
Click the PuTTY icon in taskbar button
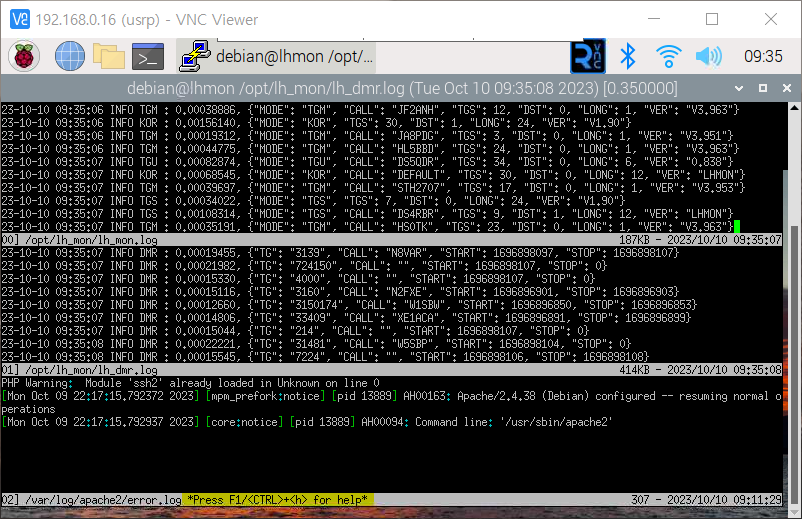[x=194, y=56]
